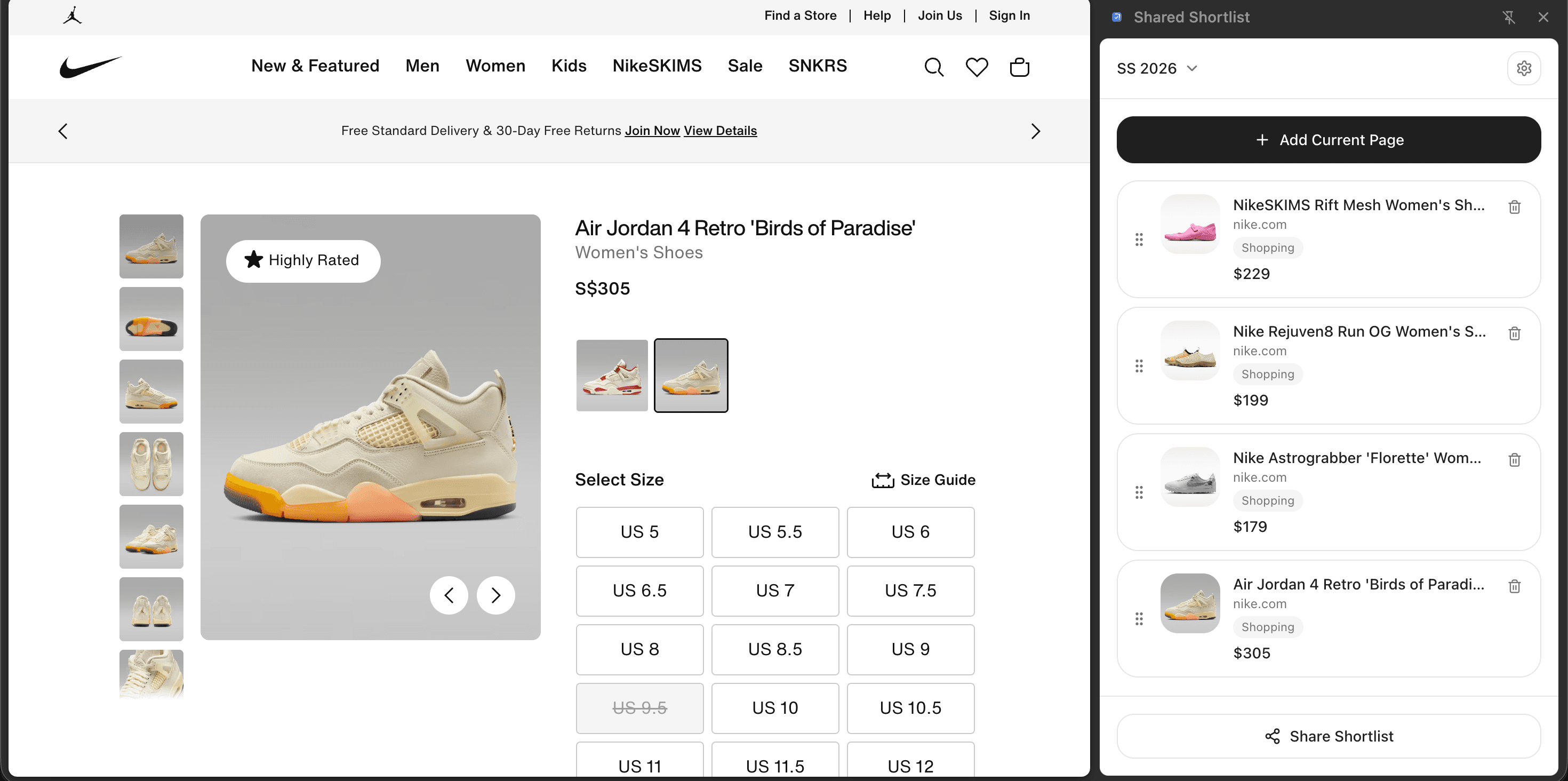1568x781 pixels.
Task: Click the Nike swoosh logo
Action: click(x=91, y=66)
